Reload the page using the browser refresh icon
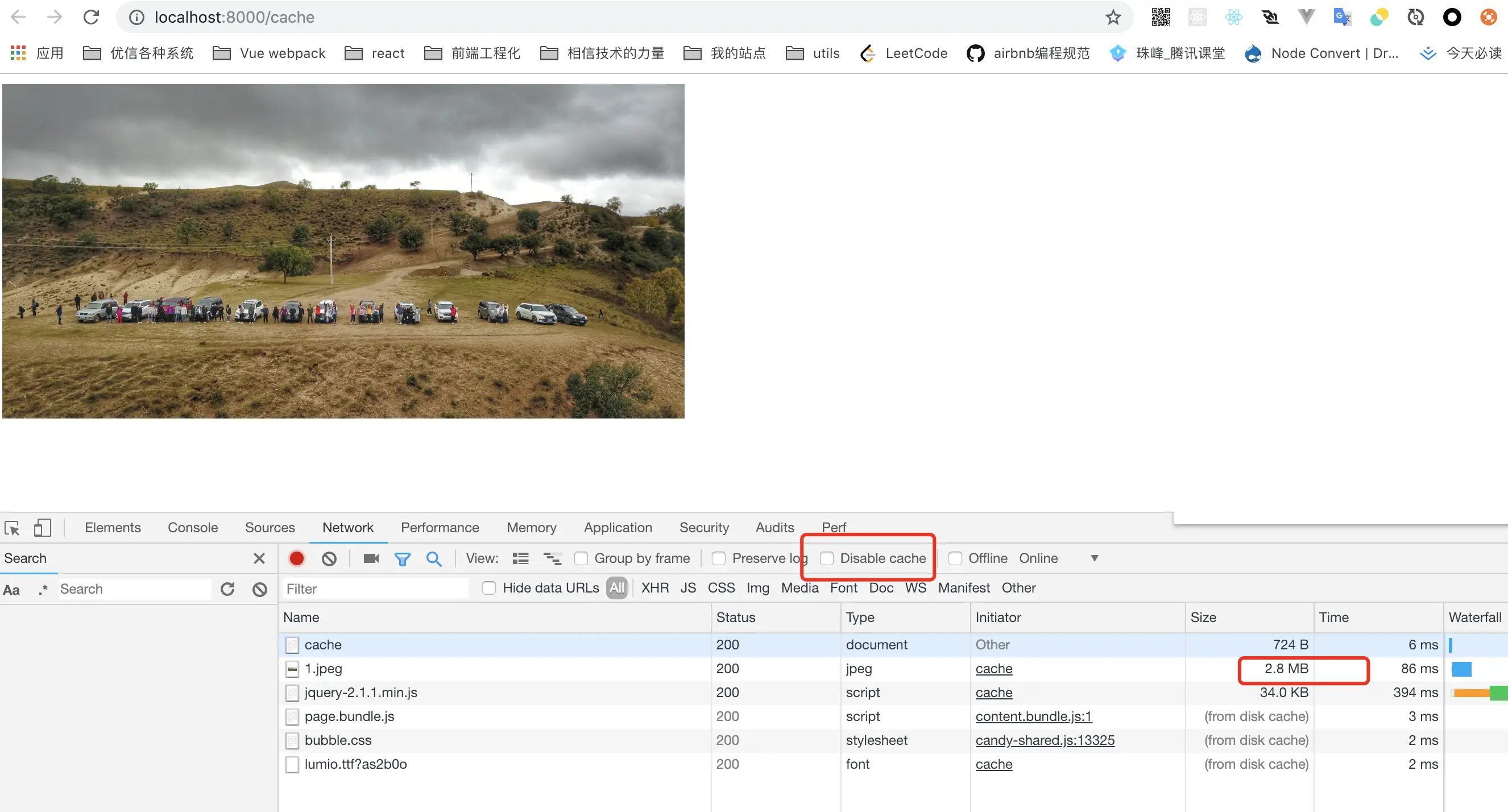 (91, 18)
